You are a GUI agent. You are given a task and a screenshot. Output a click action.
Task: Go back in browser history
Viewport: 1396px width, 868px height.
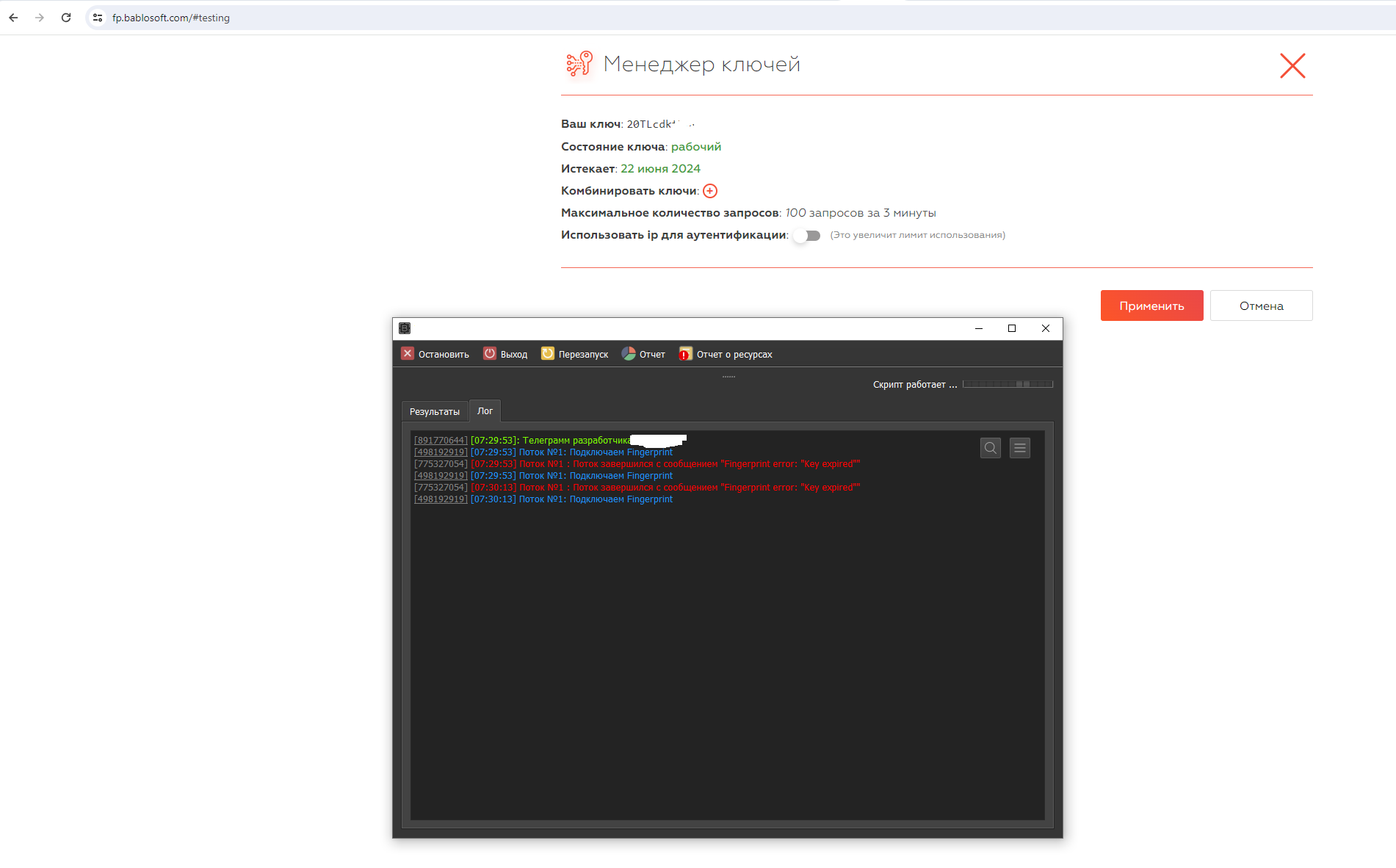tap(13, 18)
